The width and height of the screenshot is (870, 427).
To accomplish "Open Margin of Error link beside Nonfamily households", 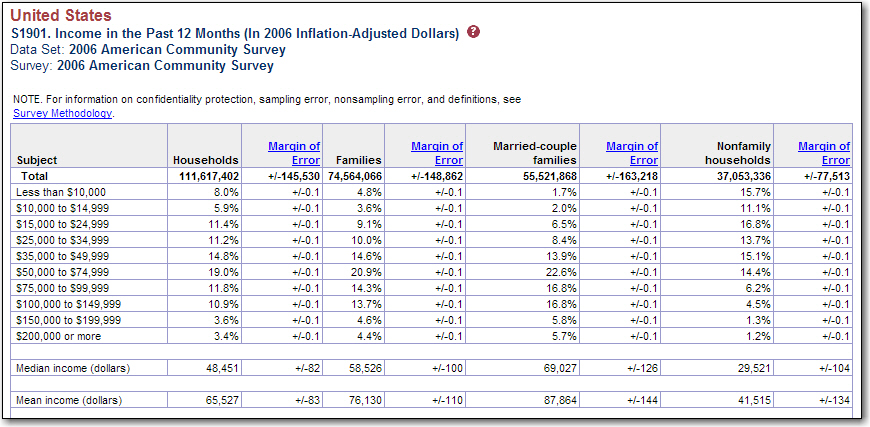I will 824,153.
